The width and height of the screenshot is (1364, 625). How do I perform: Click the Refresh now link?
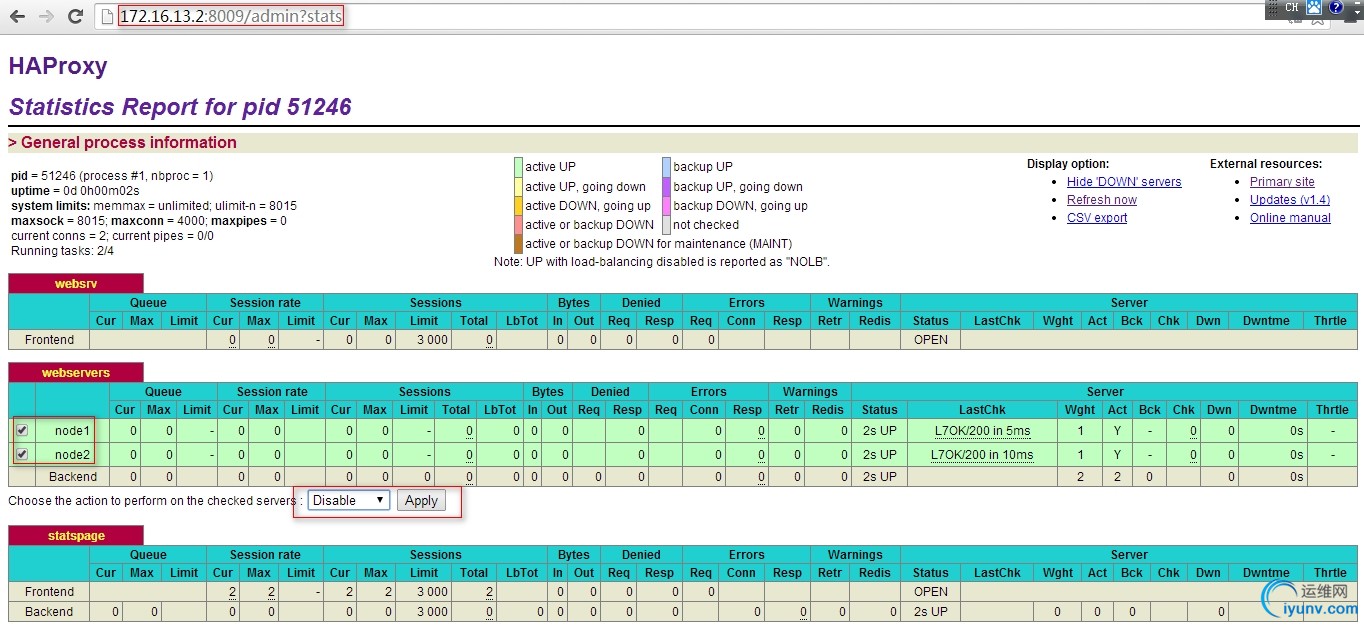click(1101, 200)
